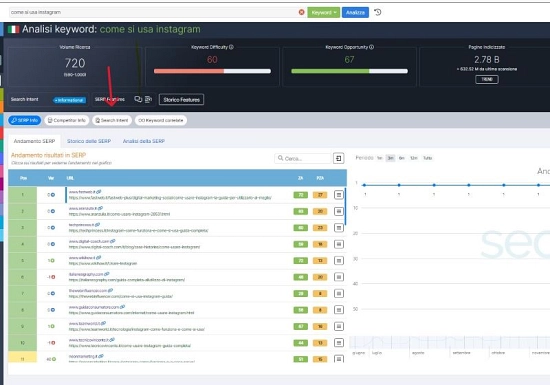The image size is (550, 385).
Task: Click the 720 search volume value
Action: [x=75, y=63]
